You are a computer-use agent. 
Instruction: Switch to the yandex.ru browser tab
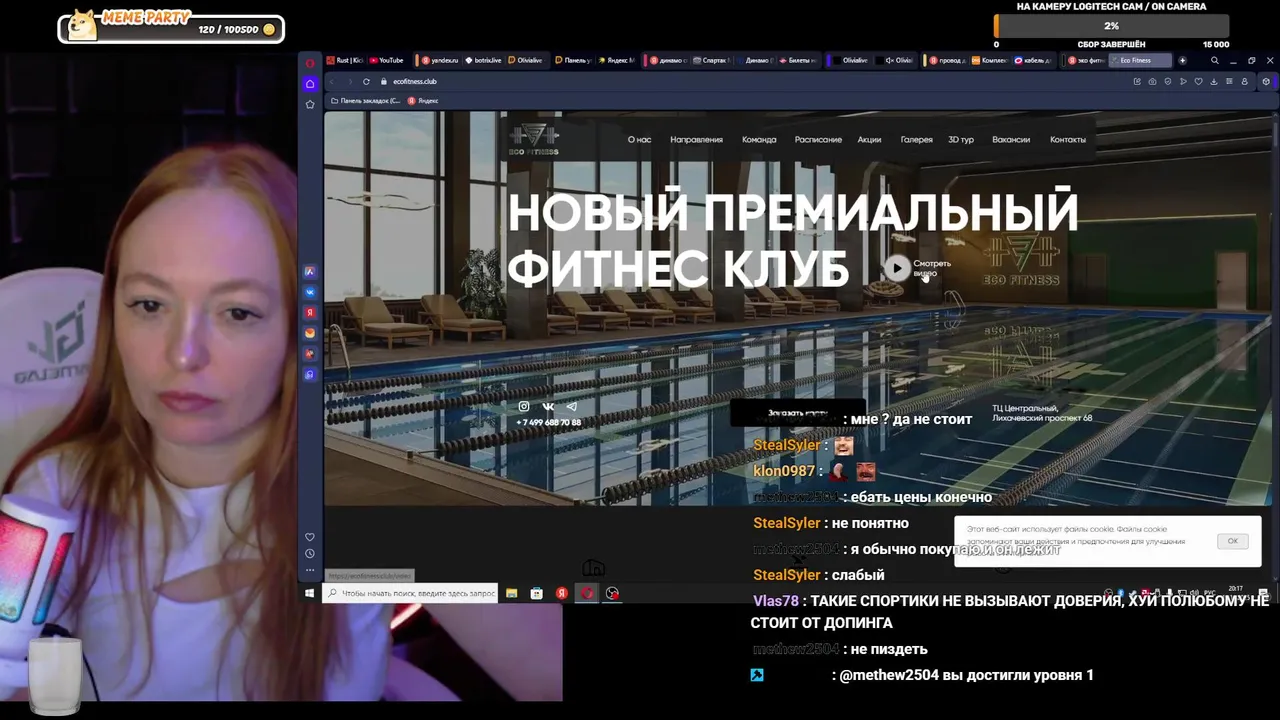pos(440,60)
